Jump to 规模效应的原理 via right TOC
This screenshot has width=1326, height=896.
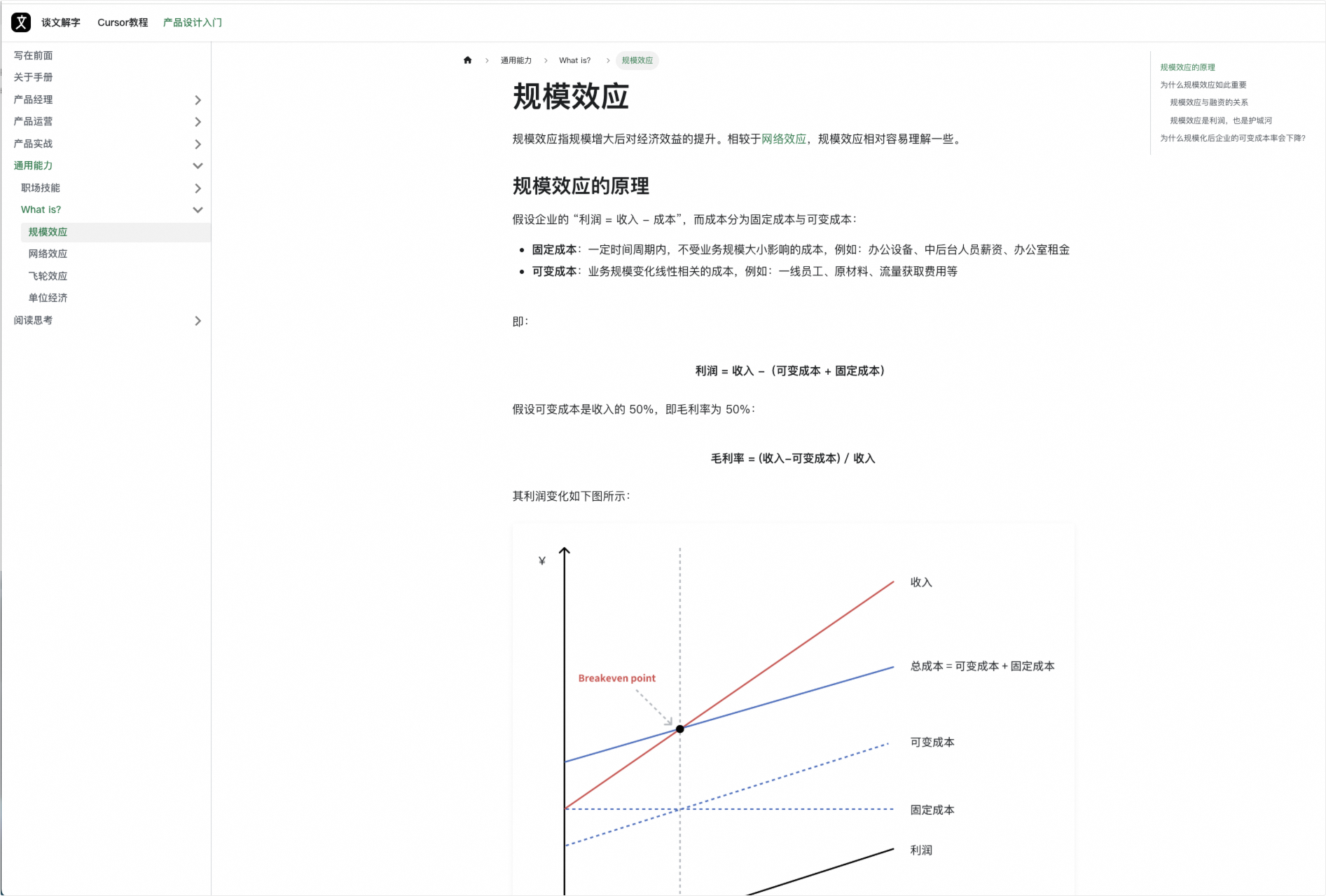[x=1187, y=67]
